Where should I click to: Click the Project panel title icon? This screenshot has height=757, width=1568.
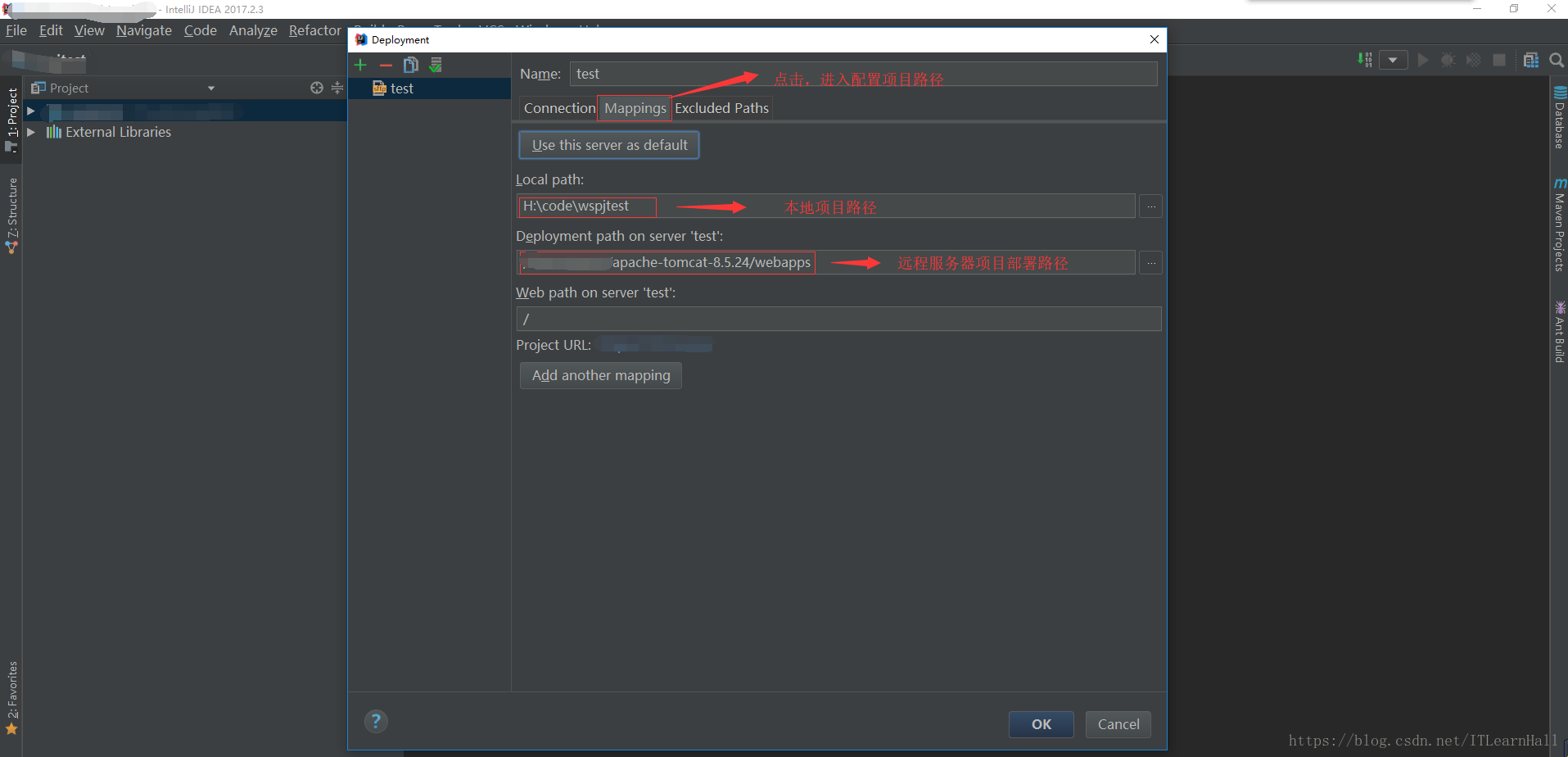(x=38, y=88)
